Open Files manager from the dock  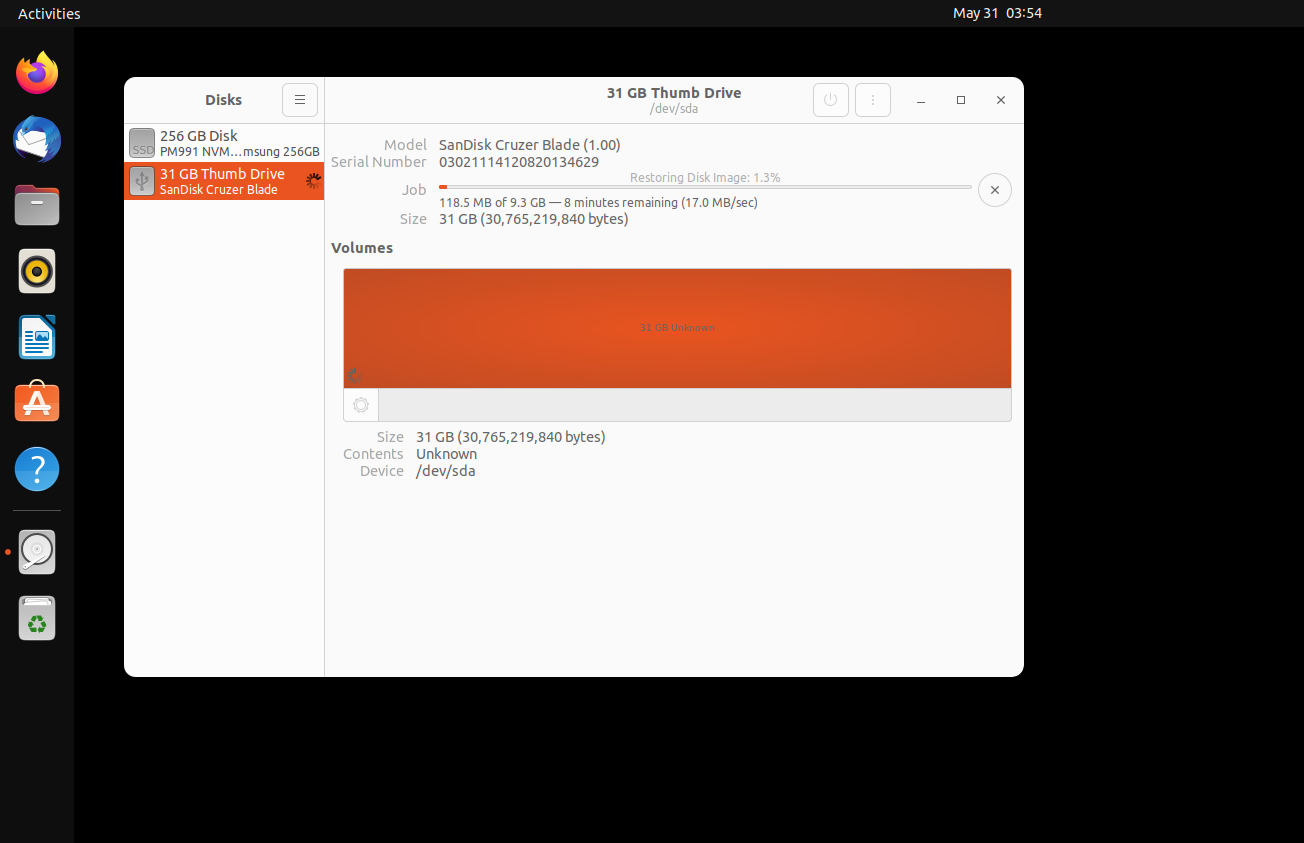tap(37, 205)
